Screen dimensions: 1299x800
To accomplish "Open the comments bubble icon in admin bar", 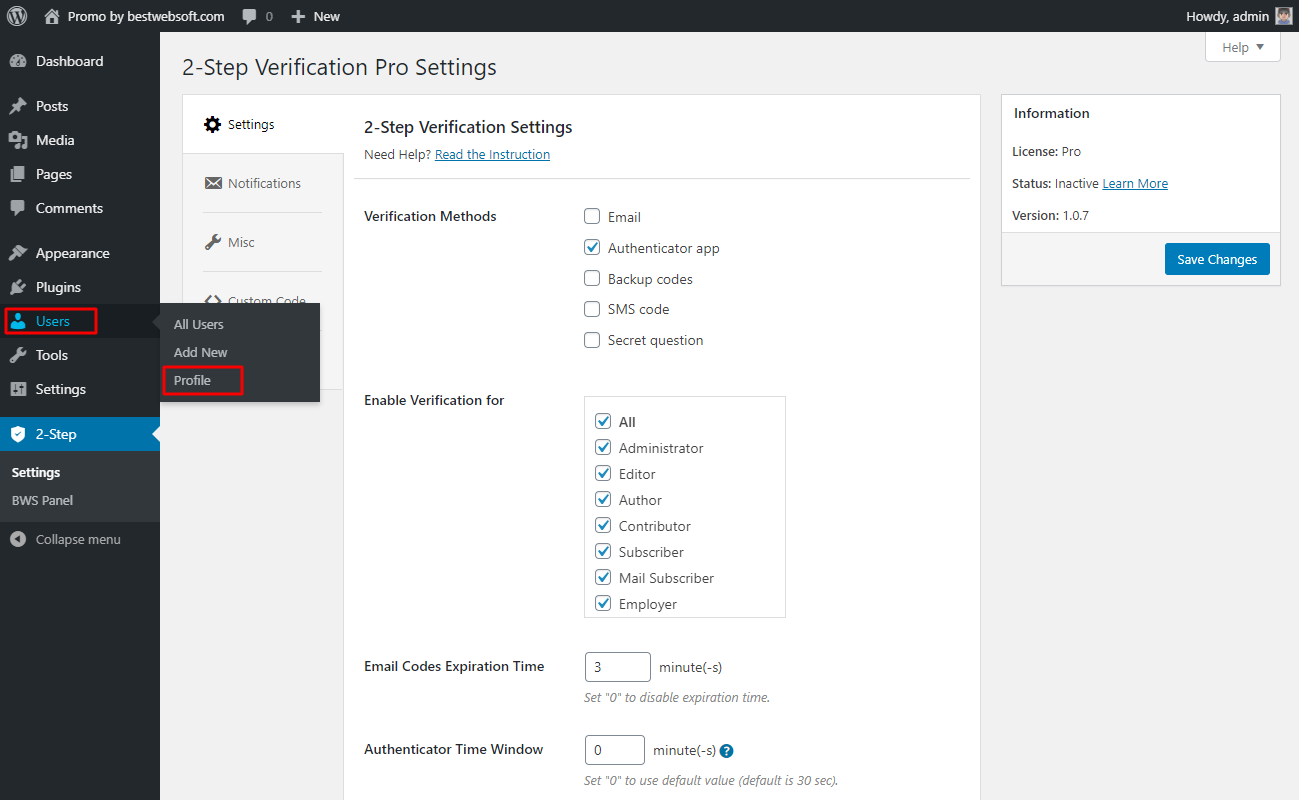I will 249,17.
